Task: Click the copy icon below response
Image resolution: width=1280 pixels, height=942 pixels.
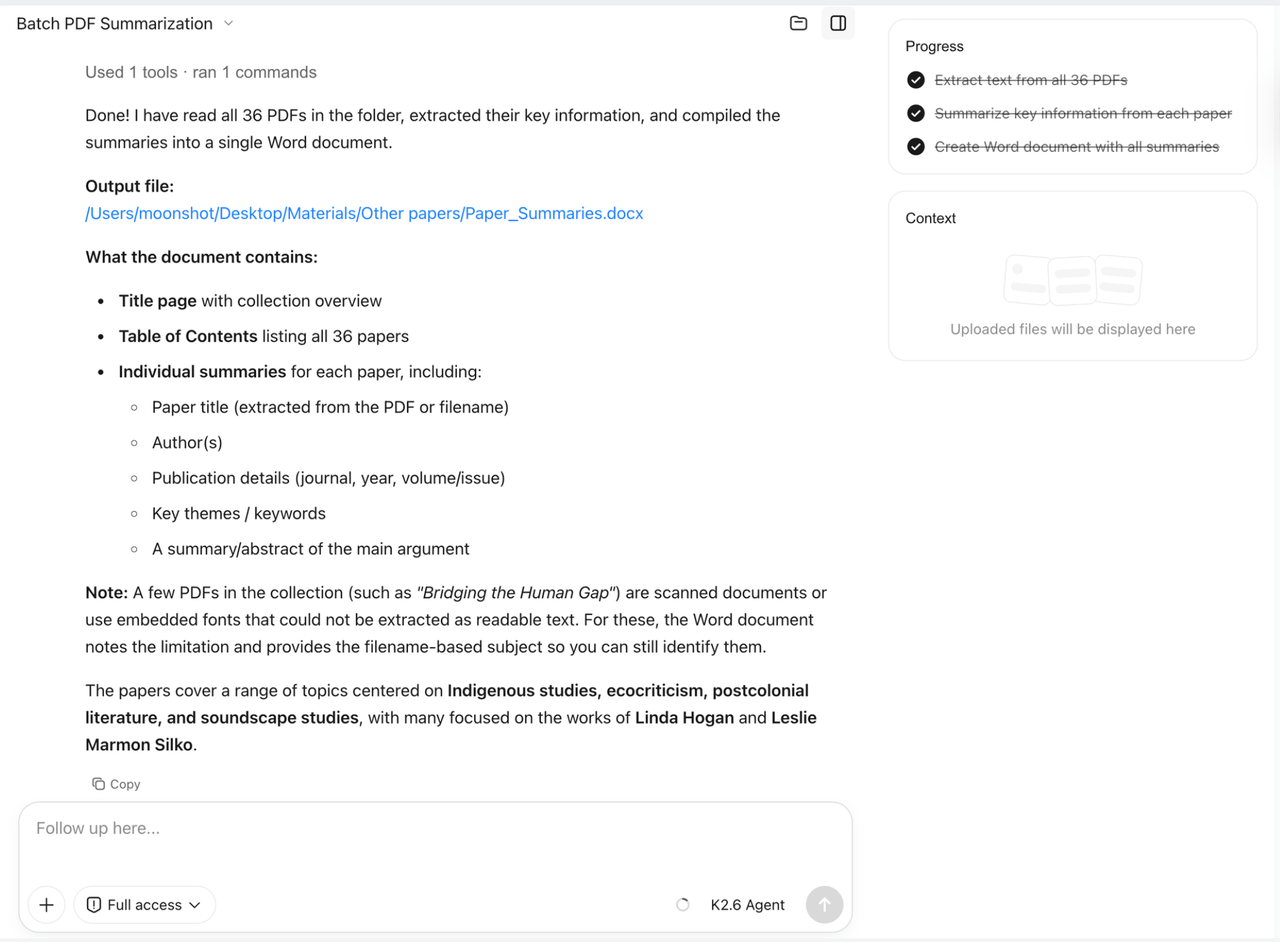Action: coord(98,784)
